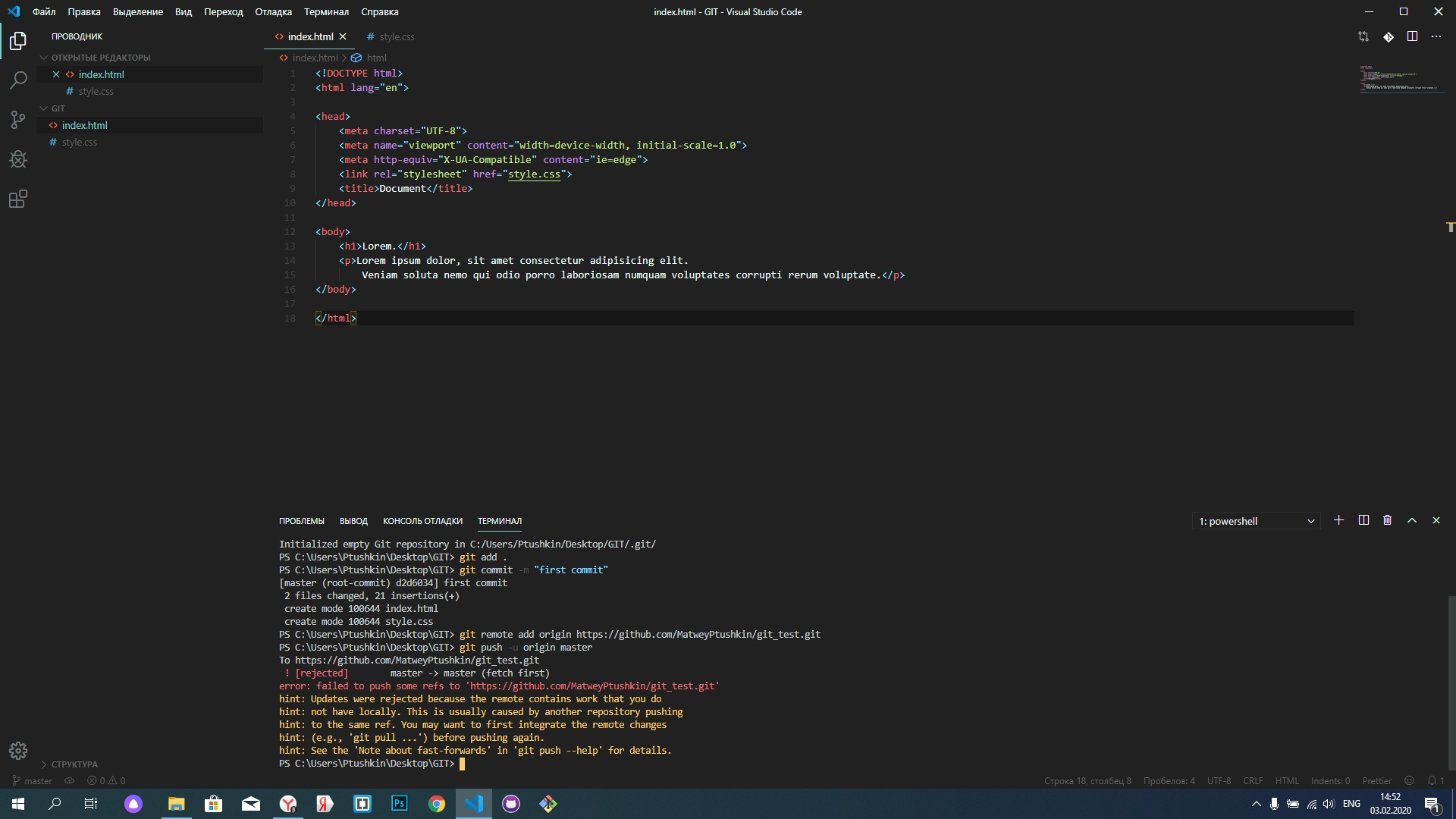Open the Справка menu

tap(380, 11)
